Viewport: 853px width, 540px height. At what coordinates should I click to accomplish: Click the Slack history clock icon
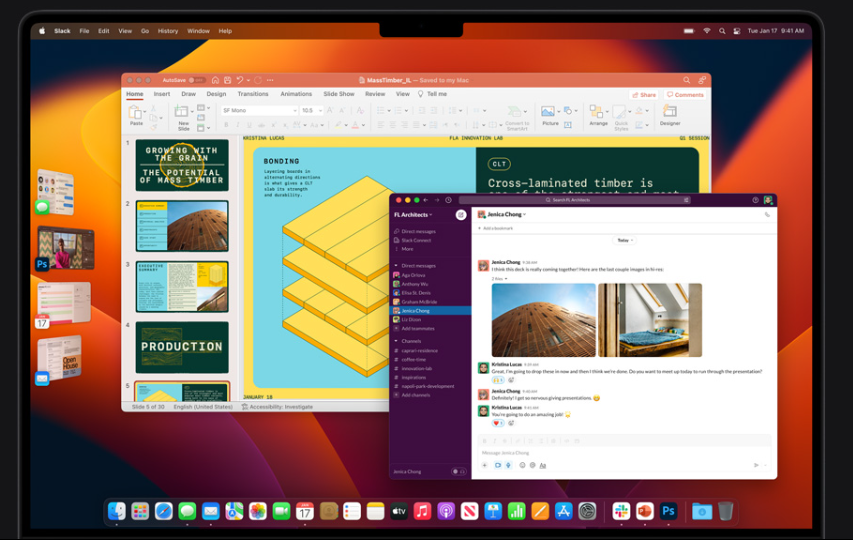(x=448, y=200)
